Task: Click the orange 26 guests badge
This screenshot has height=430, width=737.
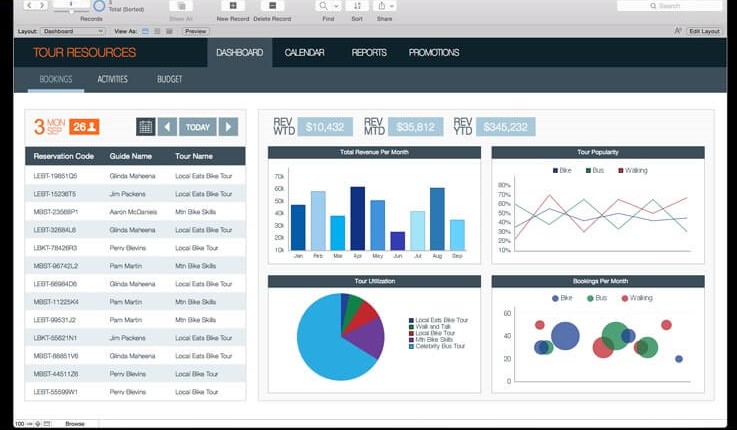Action: [84, 127]
